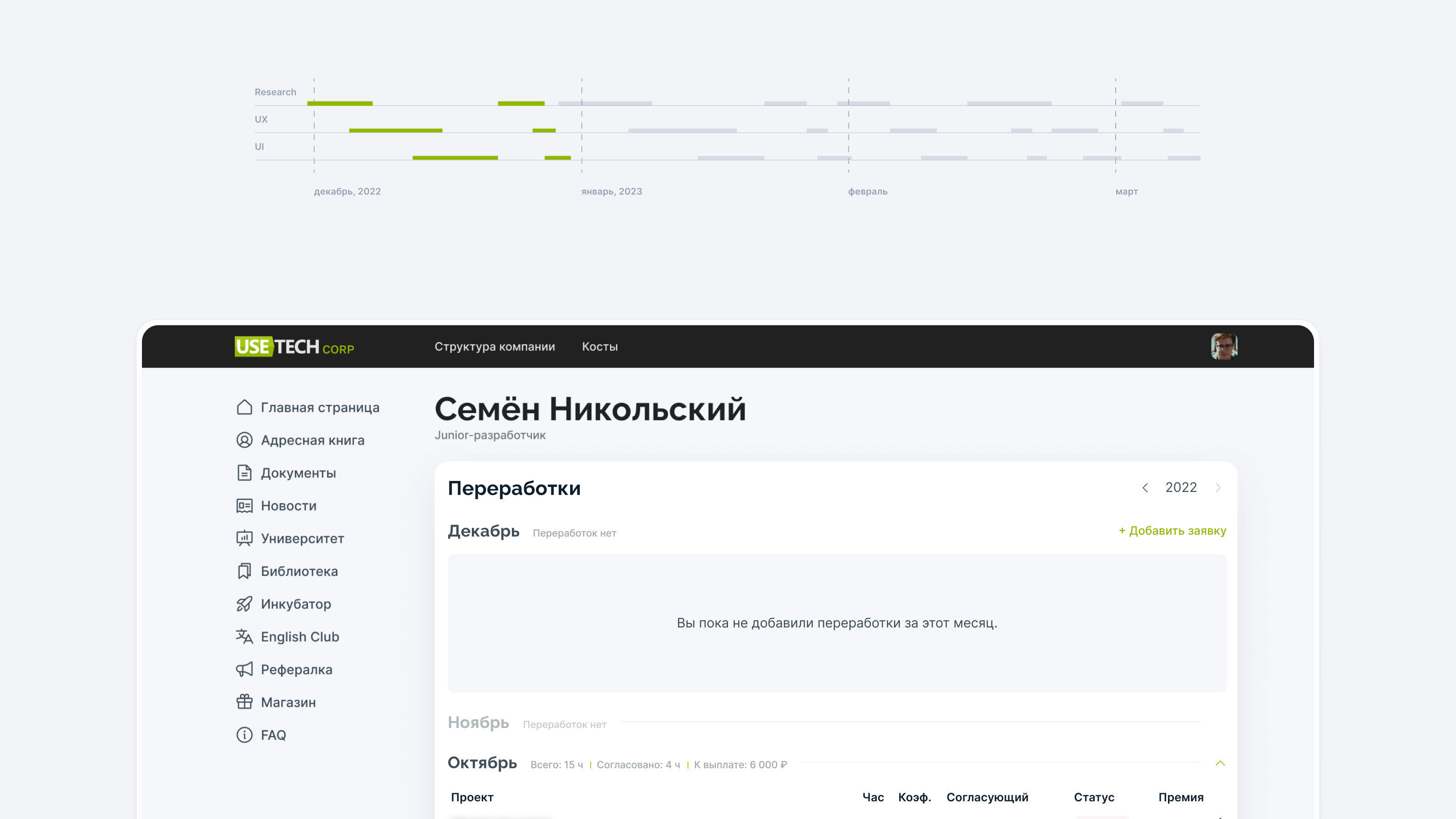Image resolution: width=1456 pixels, height=819 pixels.
Task: Open Рефералка megaphone icon
Action: [244, 670]
